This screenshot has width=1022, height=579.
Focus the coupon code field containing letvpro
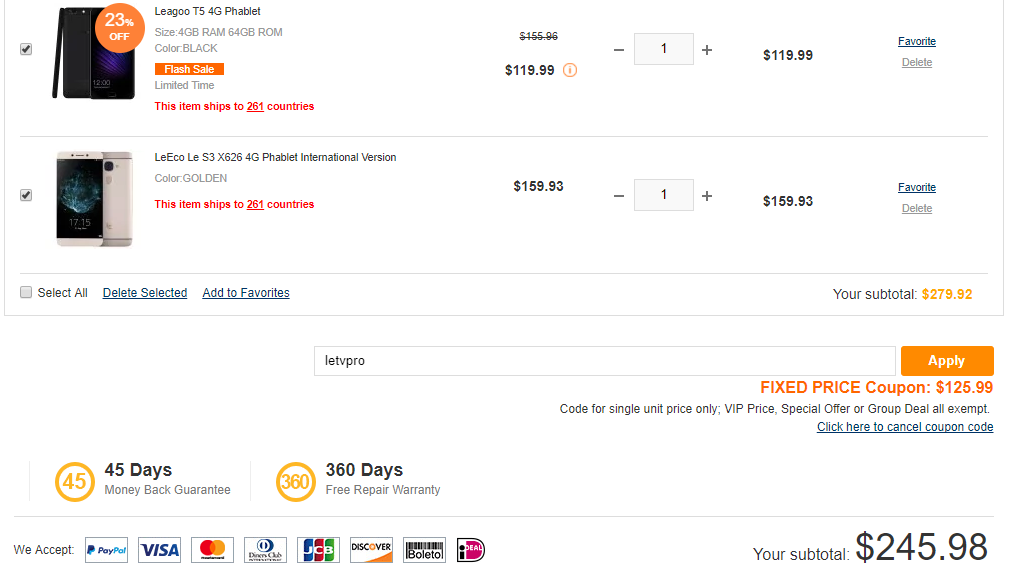click(x=604, y=361)
